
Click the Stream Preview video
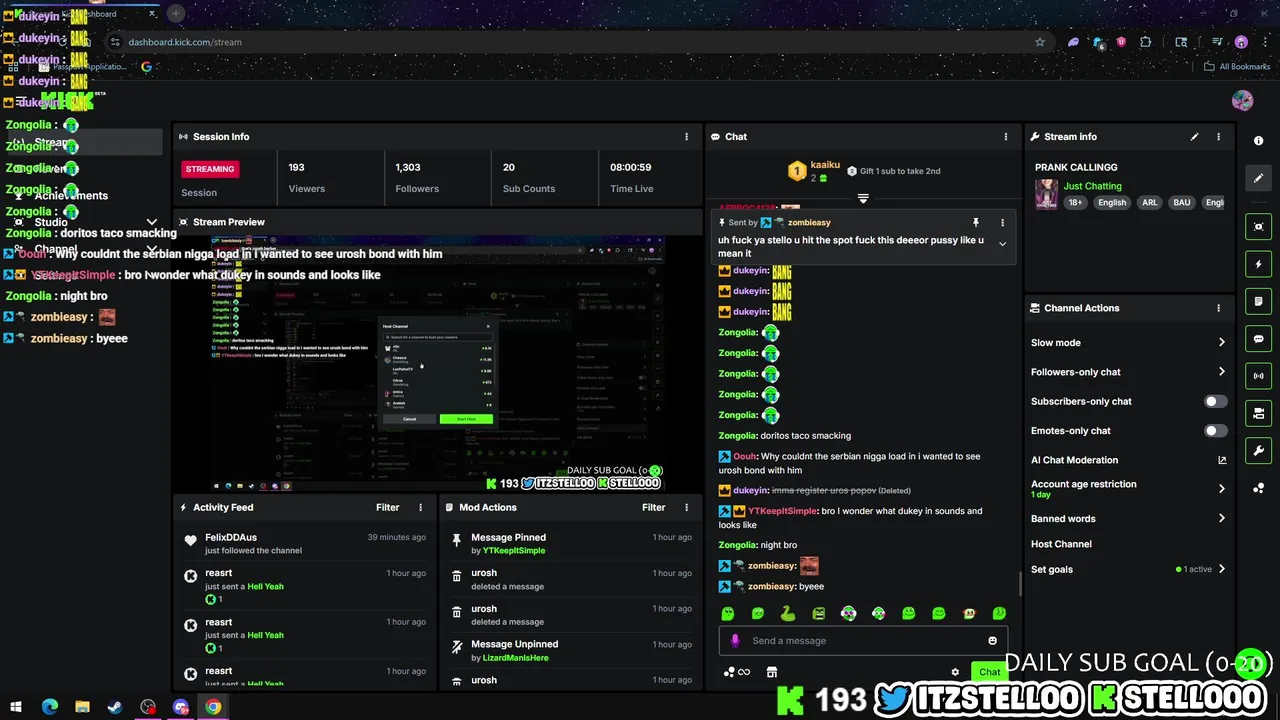(438, 363)
